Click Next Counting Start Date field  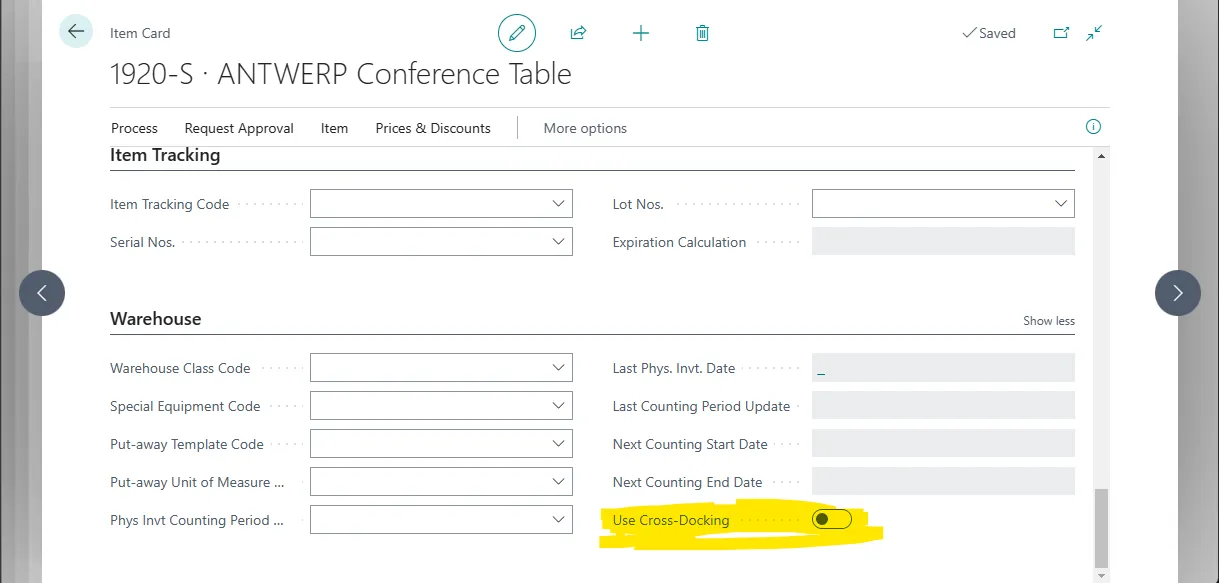[x=943, y=444]
